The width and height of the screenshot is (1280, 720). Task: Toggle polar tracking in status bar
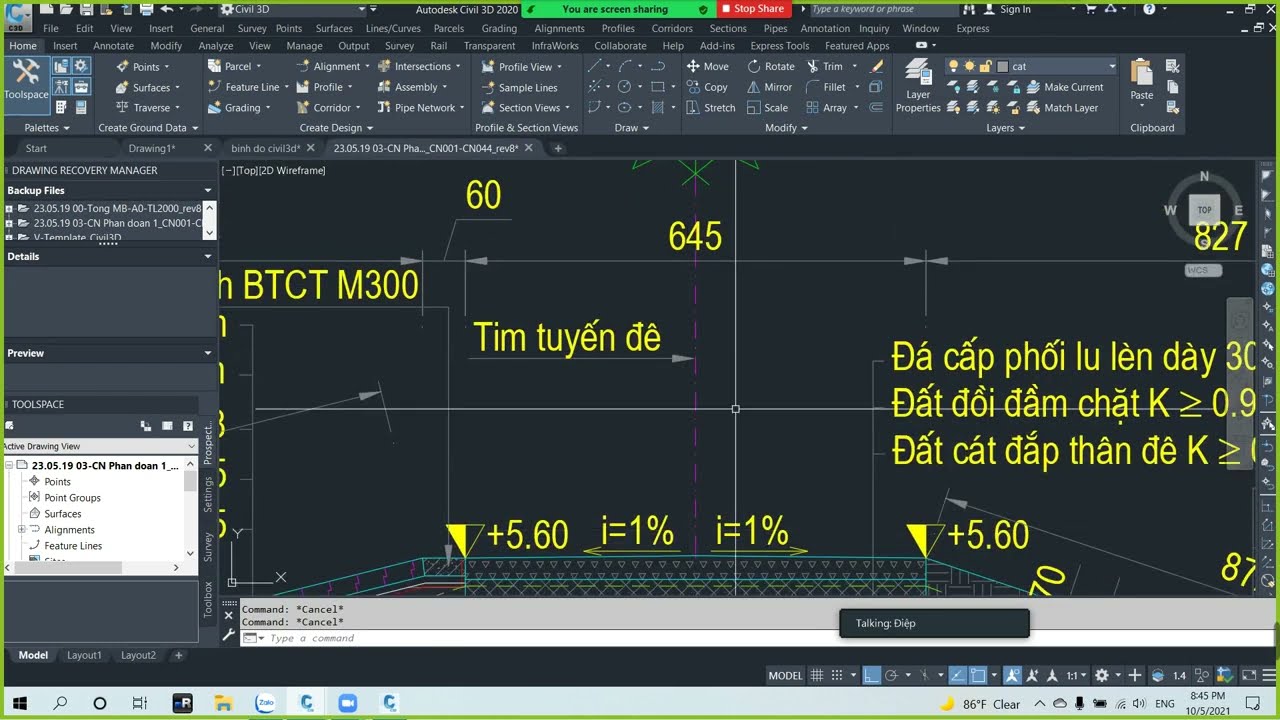pyautogui.click(x=892, y=675)
